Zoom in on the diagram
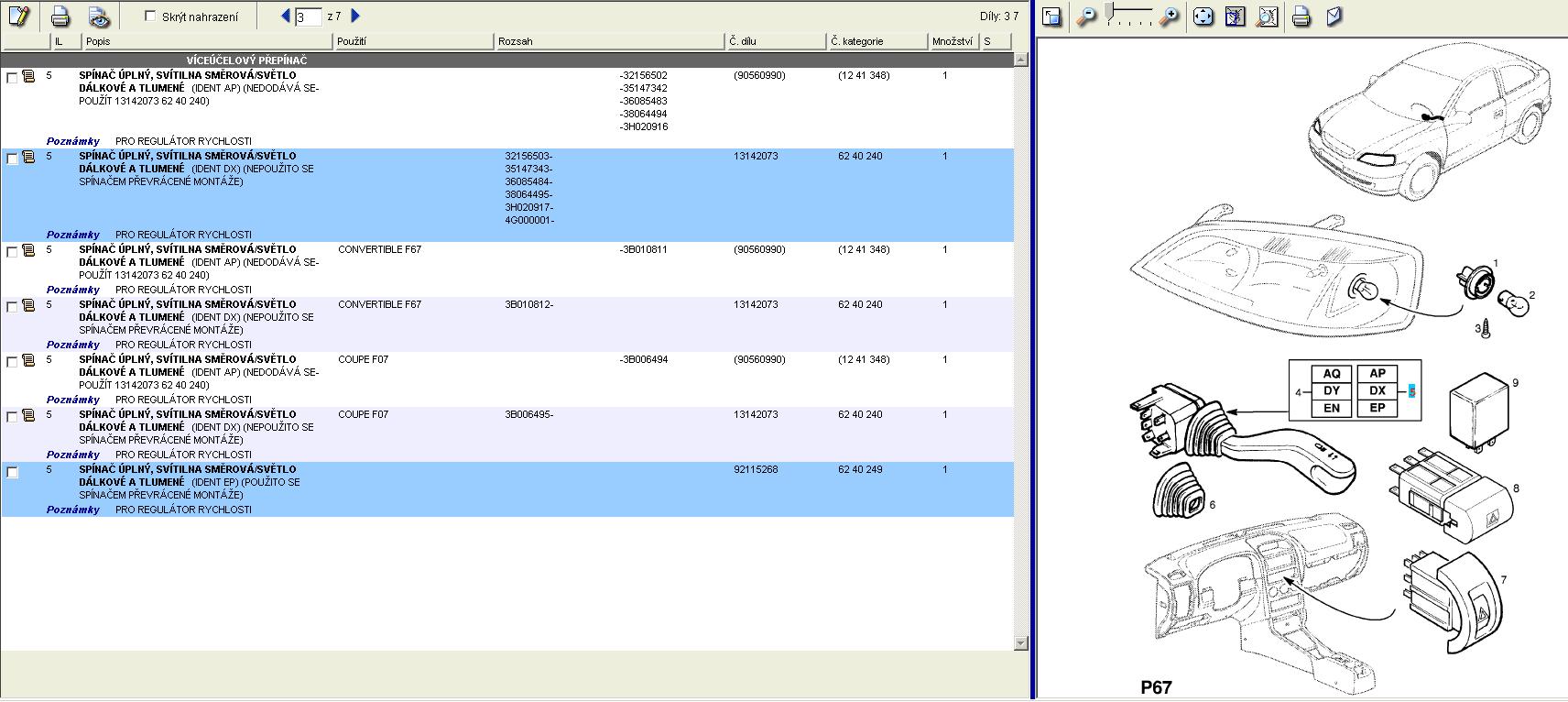 [1169, 16]
